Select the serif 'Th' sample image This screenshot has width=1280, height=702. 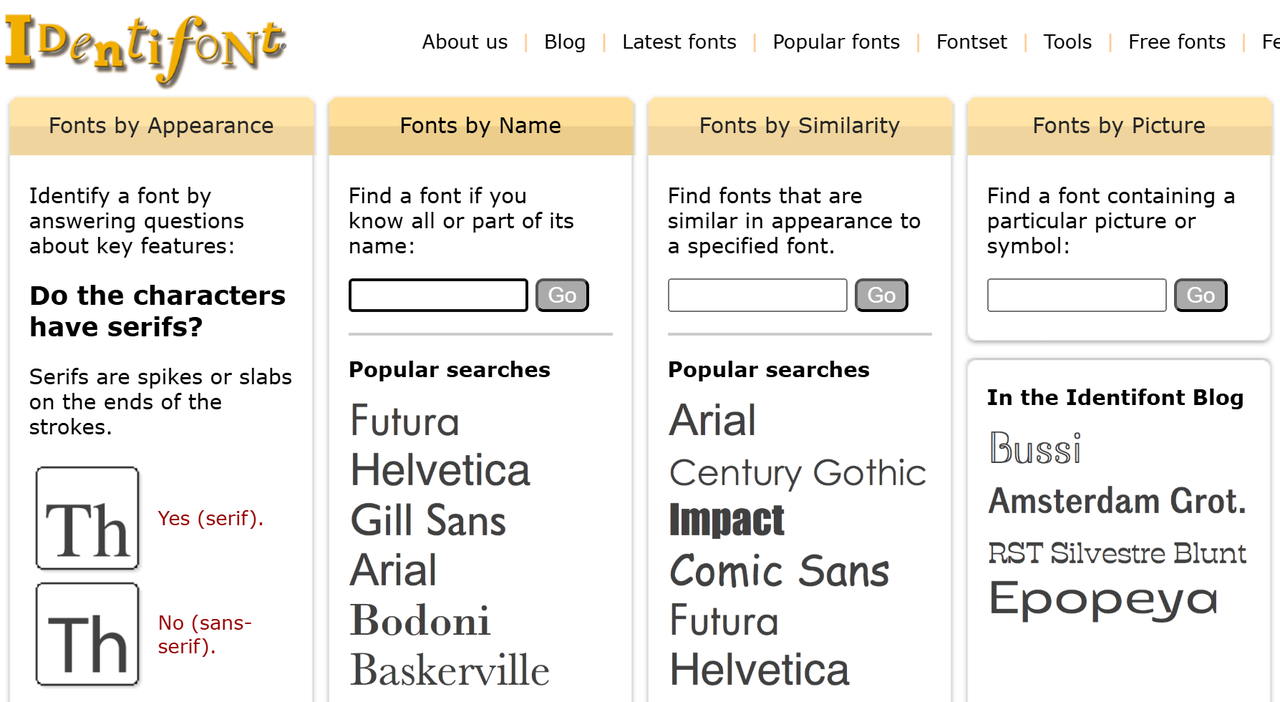[88, 518]
